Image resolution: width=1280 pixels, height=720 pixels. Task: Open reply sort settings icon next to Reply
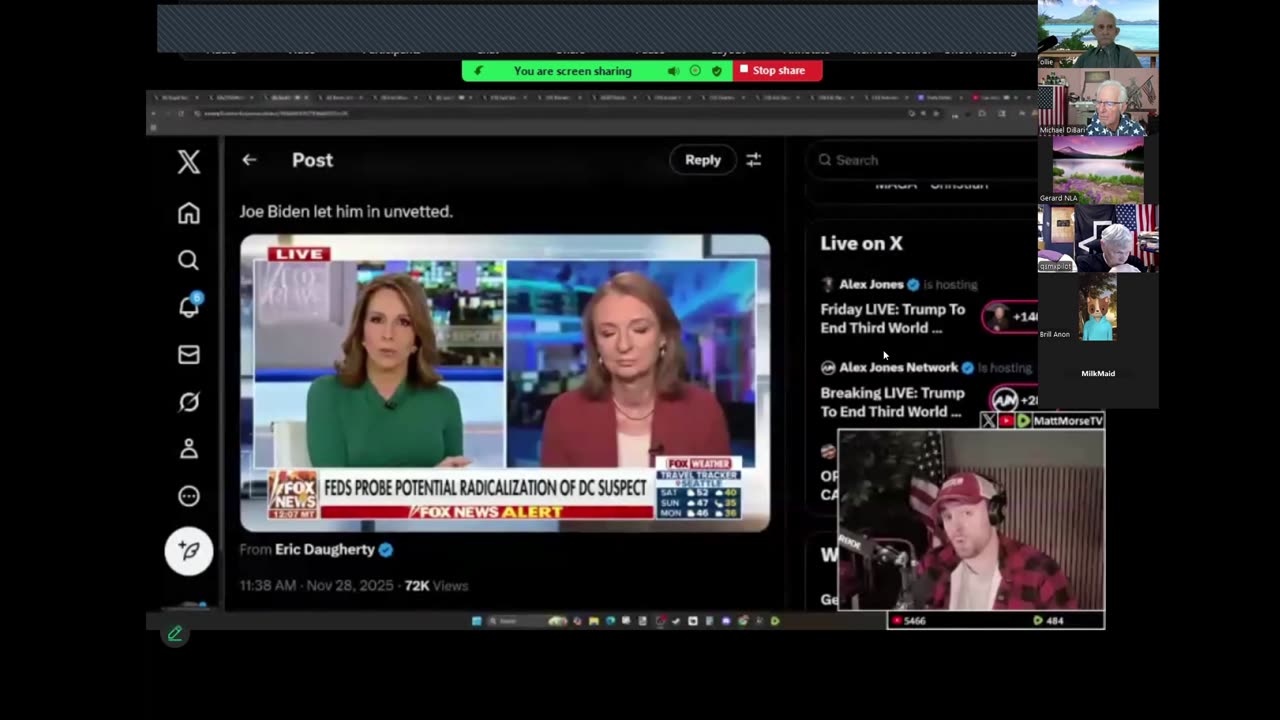coord(754,160)
